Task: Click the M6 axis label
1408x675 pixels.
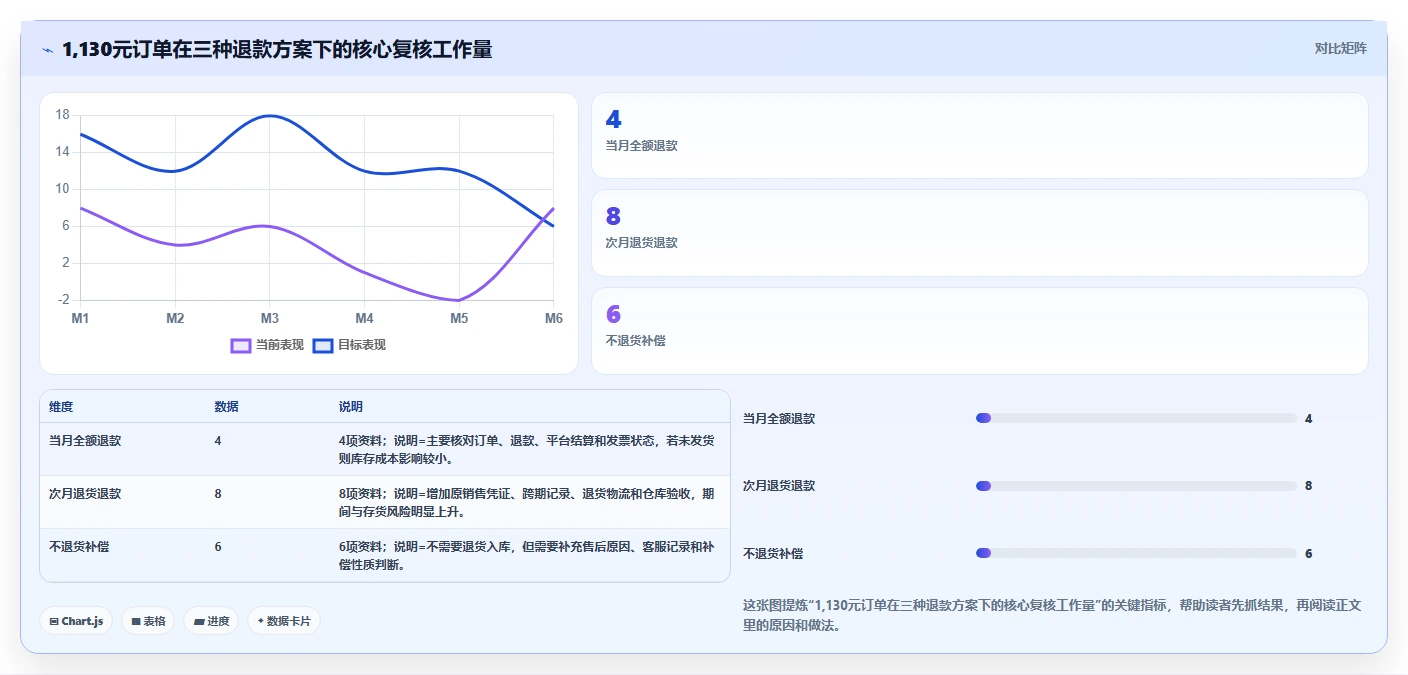Action: point(554,318)
